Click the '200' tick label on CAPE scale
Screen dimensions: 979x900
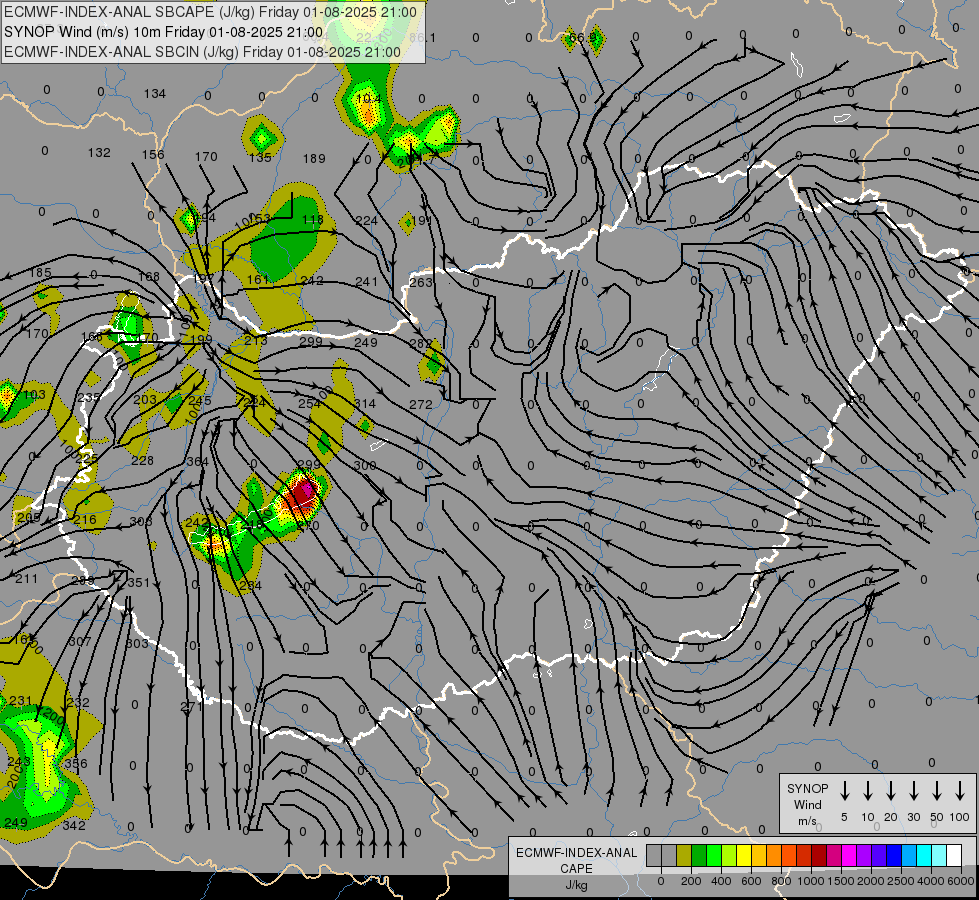pyautogui.click(x=691, y=881)
